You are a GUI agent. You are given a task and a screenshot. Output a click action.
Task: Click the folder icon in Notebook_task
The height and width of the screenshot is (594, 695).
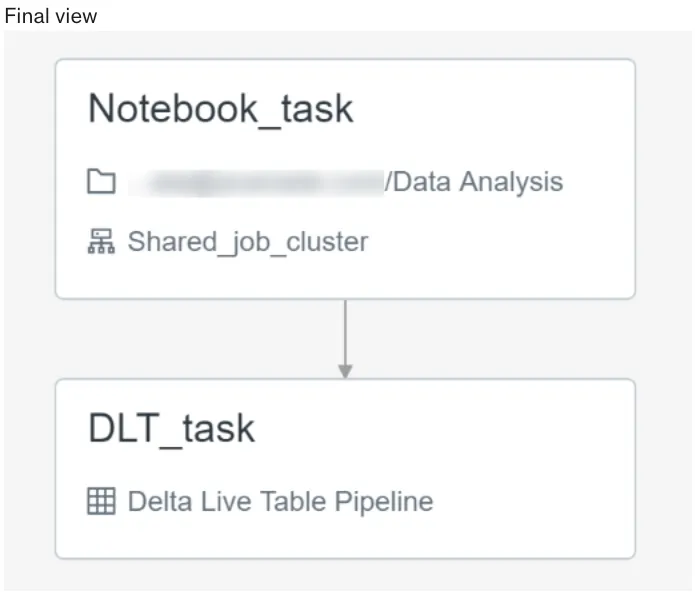point(101,181)
